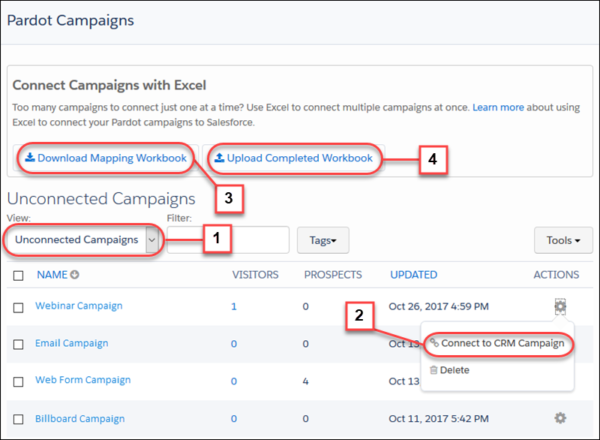Image resolution: width=600 pixels, height=440 pixels.
Task: Expand the Tags dropdown
Action: (323, 240)
